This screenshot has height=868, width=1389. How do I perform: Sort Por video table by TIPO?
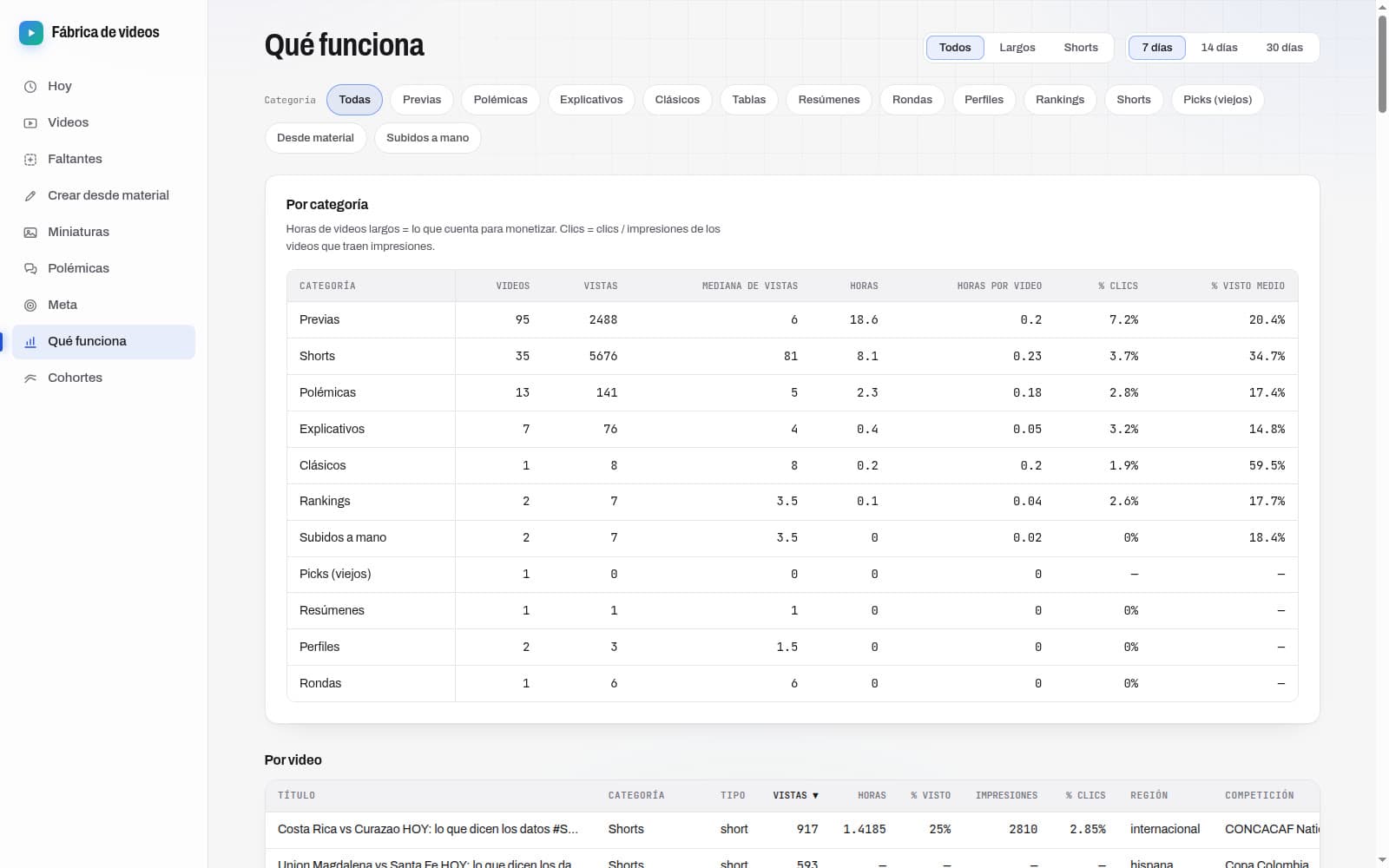coord(733,795)
